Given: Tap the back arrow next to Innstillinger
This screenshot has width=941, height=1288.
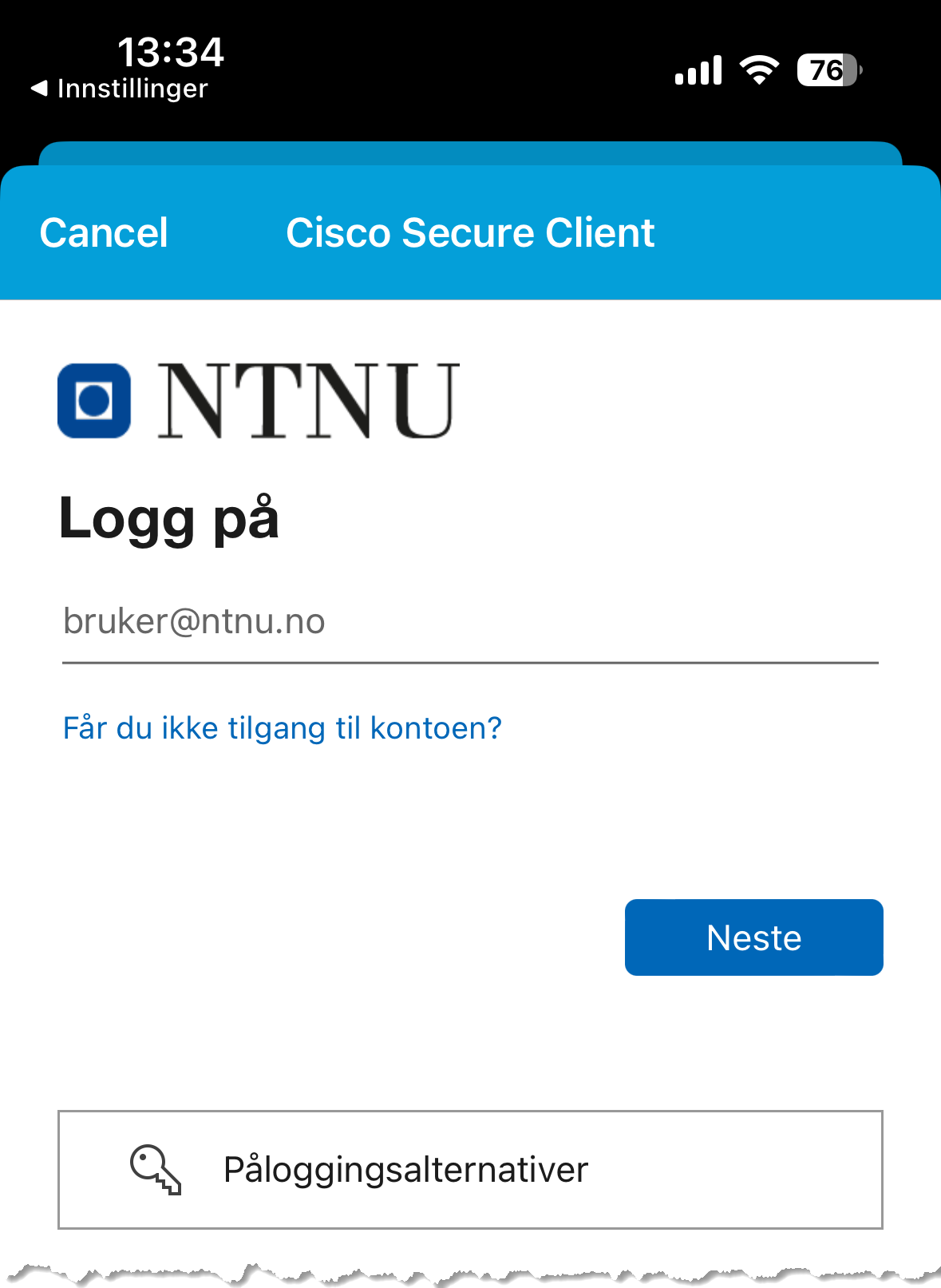Looking at the screenshot, I should coord(39,89).
